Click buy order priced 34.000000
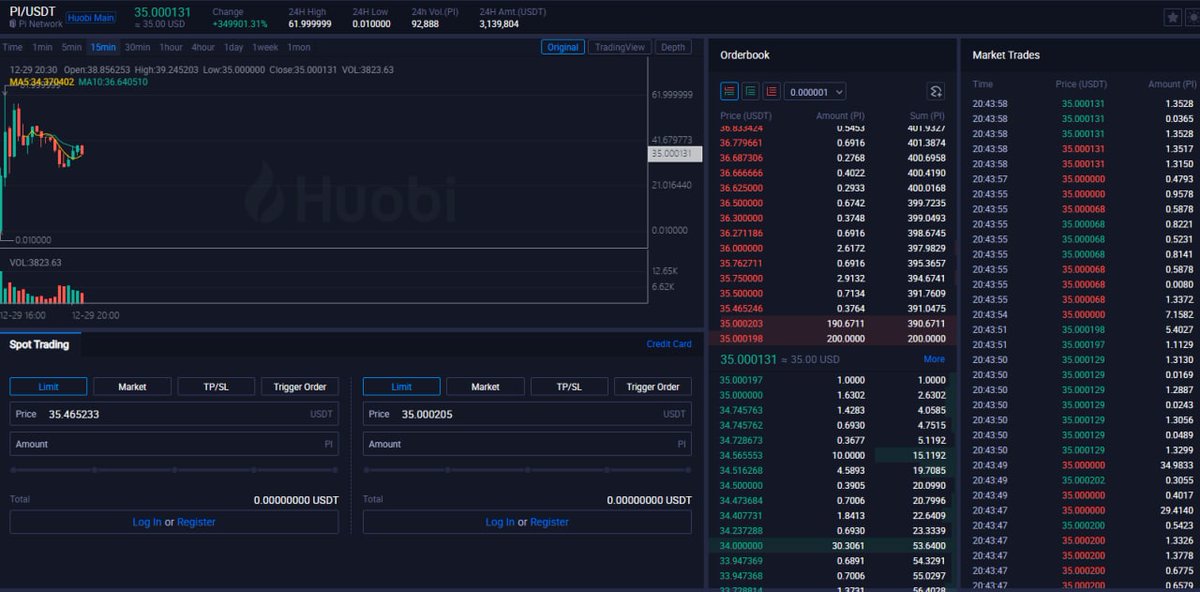The width and height of the screenshot is (1200, 592). coord(833,546)
